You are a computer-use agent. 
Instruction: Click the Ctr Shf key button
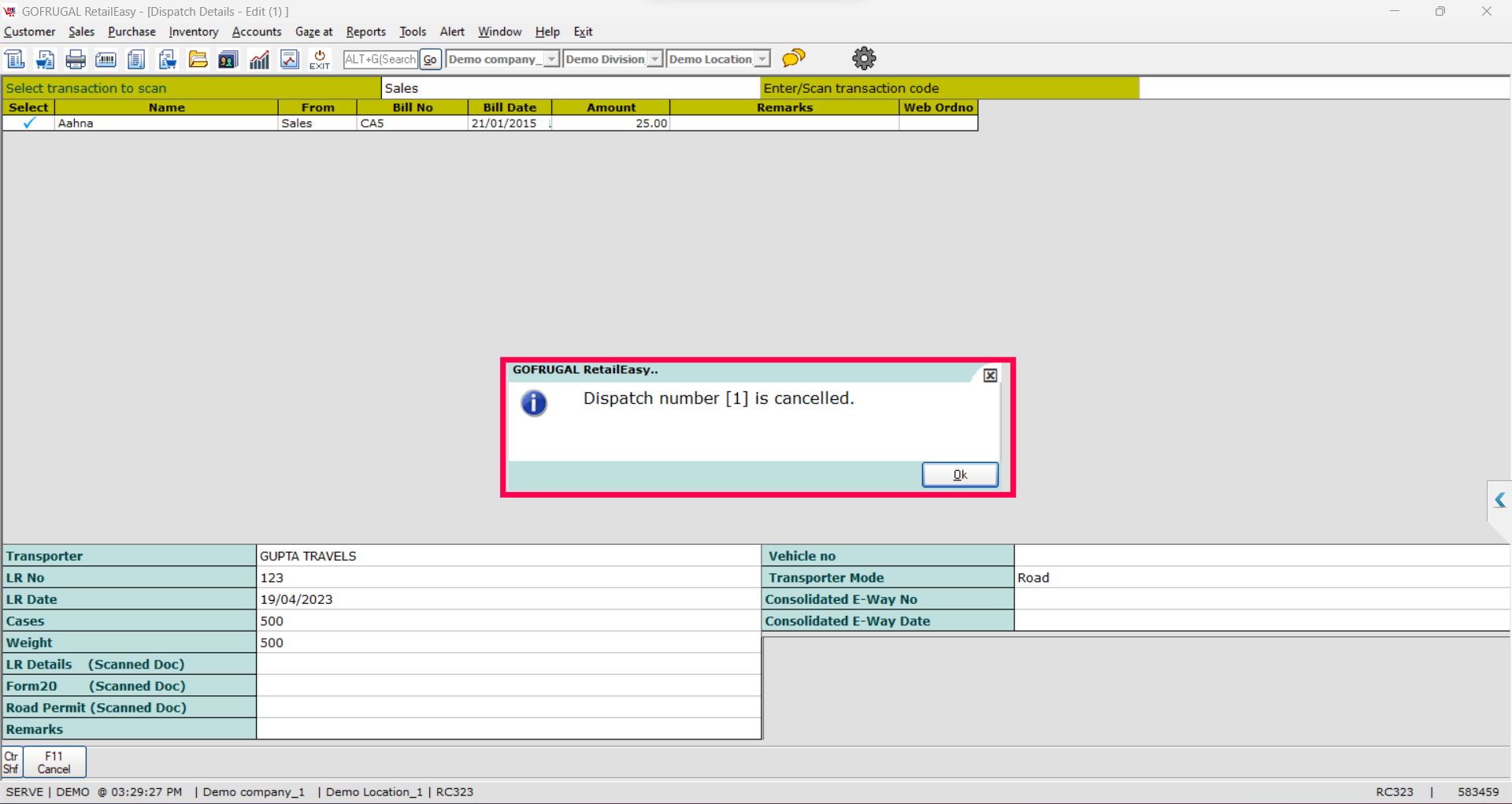pos(12,762)
